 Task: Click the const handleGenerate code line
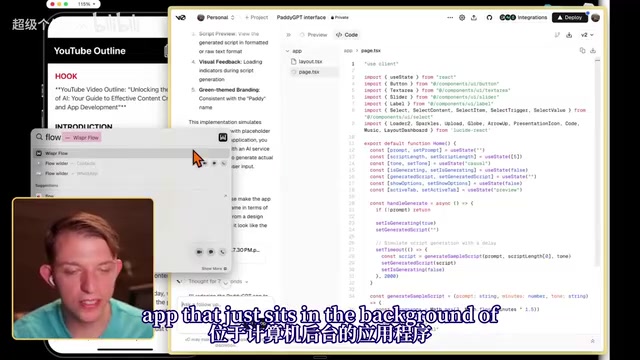tap(421, 203)
